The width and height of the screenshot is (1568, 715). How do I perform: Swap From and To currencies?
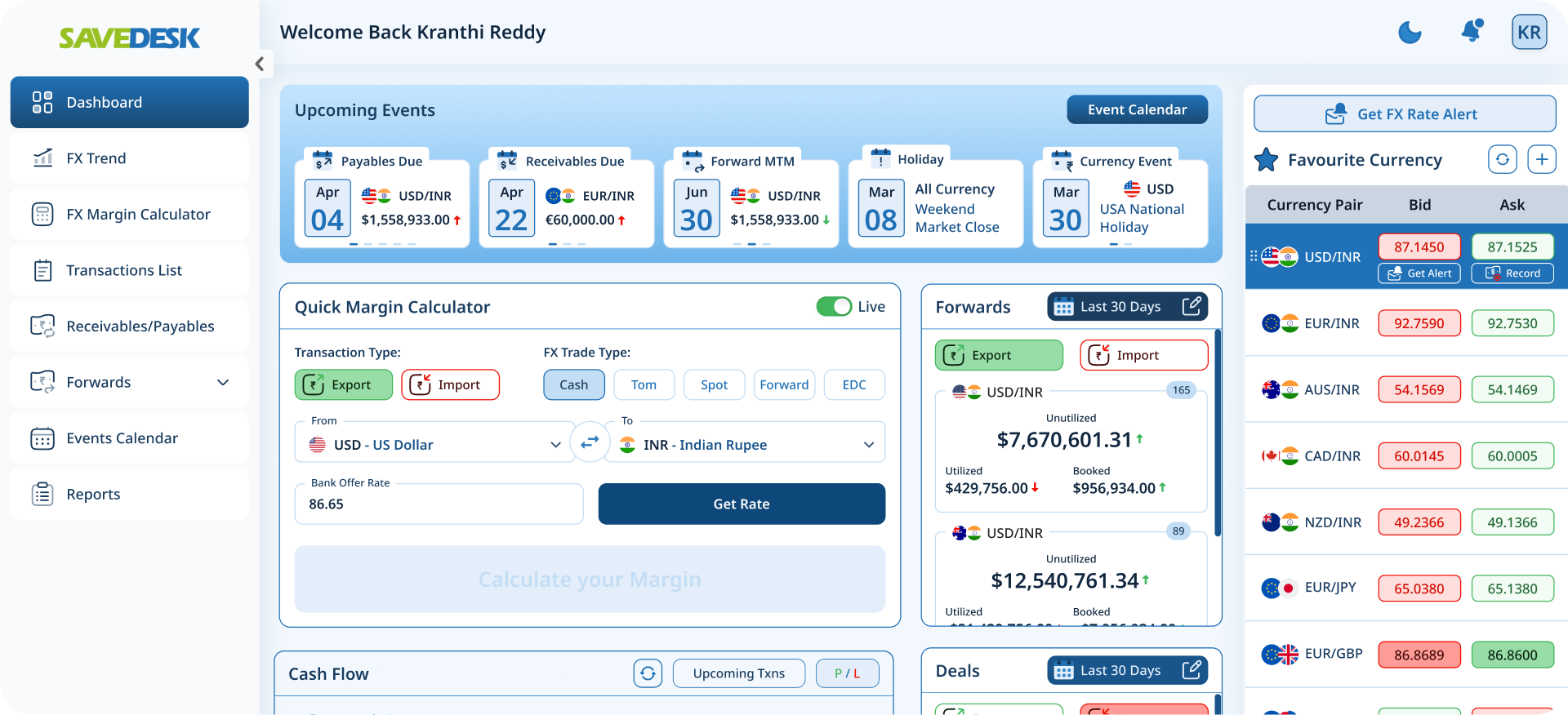point(590,442)
